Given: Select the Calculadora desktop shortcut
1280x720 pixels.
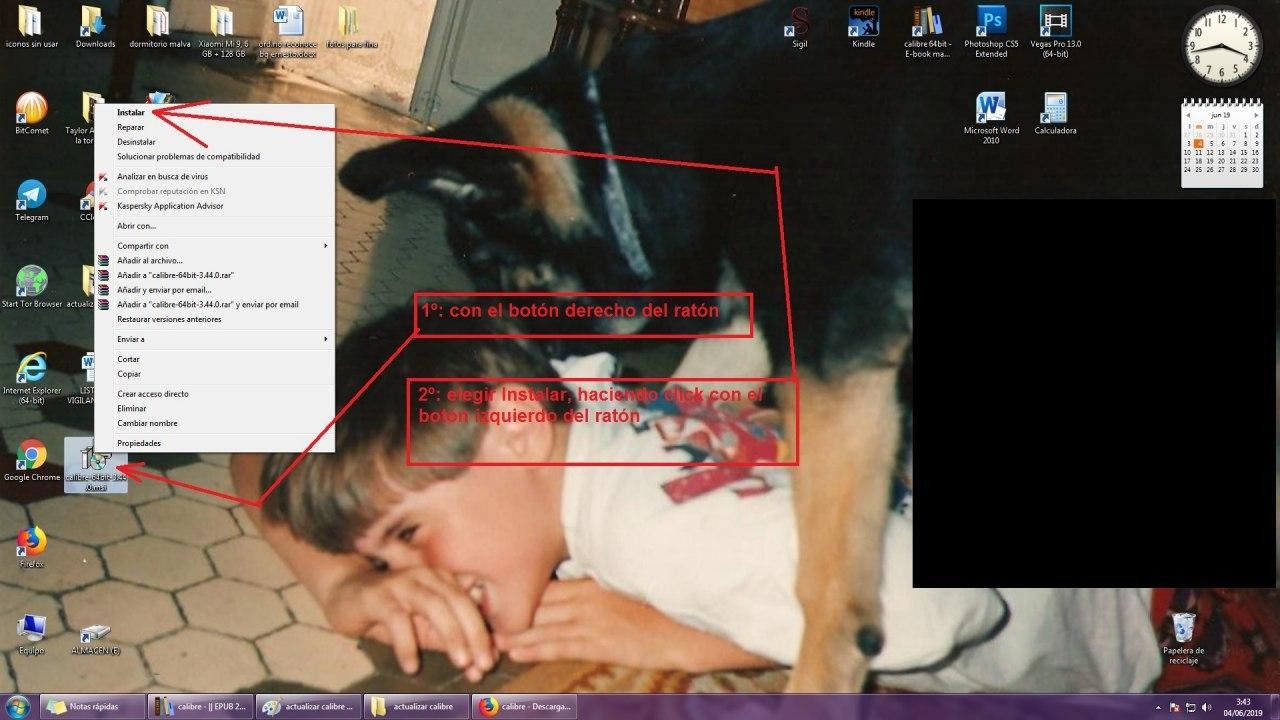Looking at the screenshot, I should (1055, 113).
